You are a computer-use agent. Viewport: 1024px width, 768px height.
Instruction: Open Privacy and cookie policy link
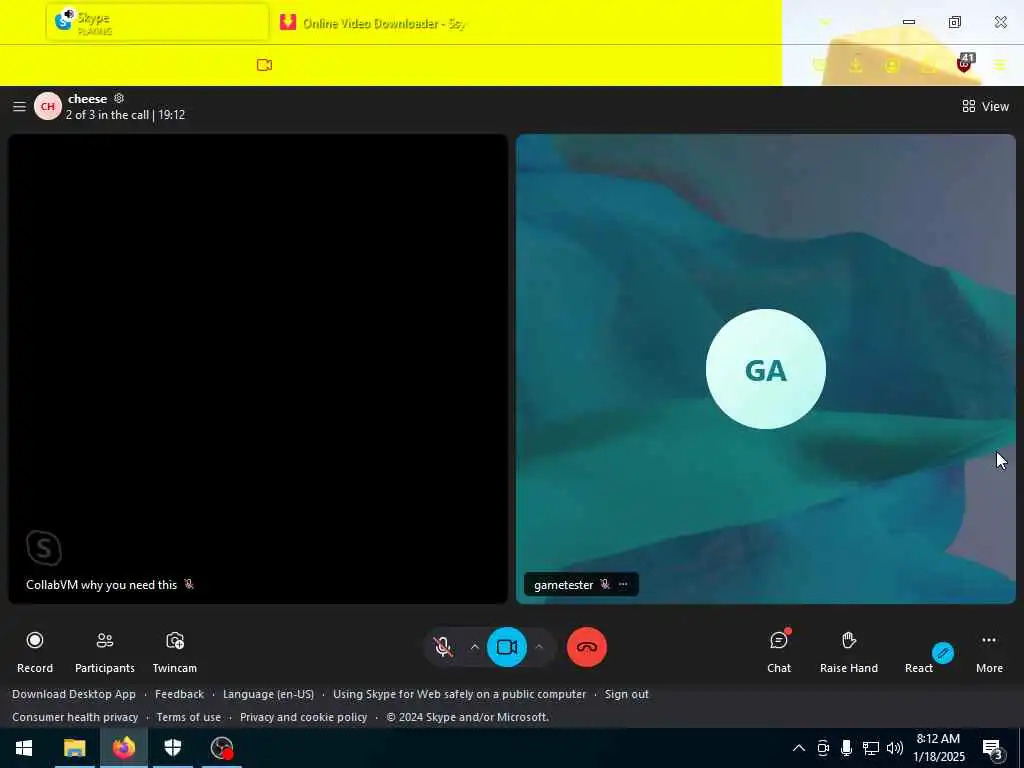click(x=303, y=717)
